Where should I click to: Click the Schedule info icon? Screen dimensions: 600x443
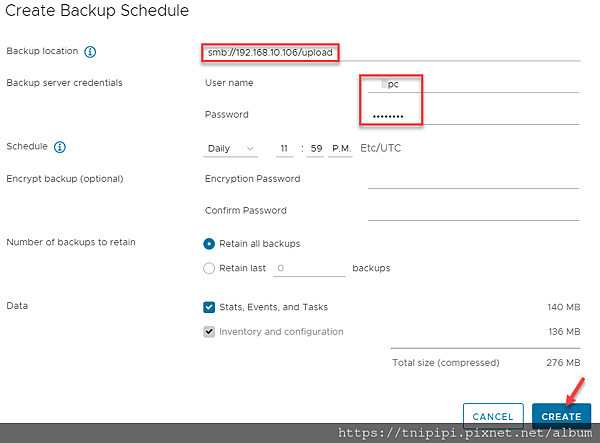point(60,147)
